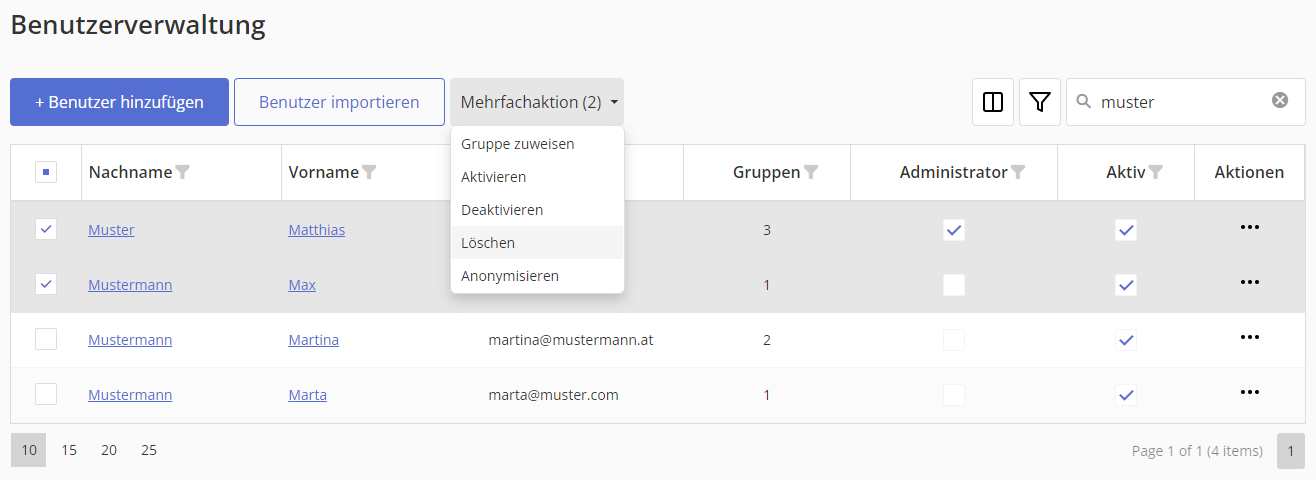Clear the search field text
This screenshot has height=480, width=1316.
pos(1280,100)
